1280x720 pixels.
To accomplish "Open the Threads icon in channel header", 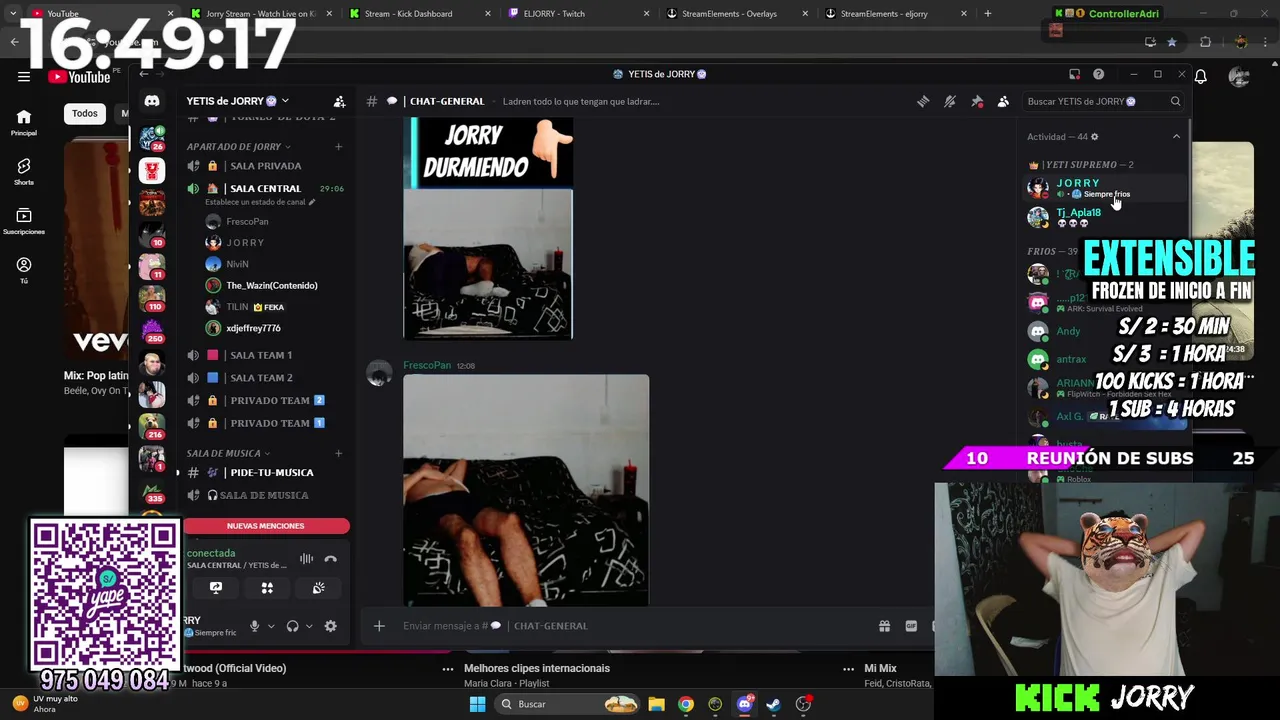I will 923,101.
